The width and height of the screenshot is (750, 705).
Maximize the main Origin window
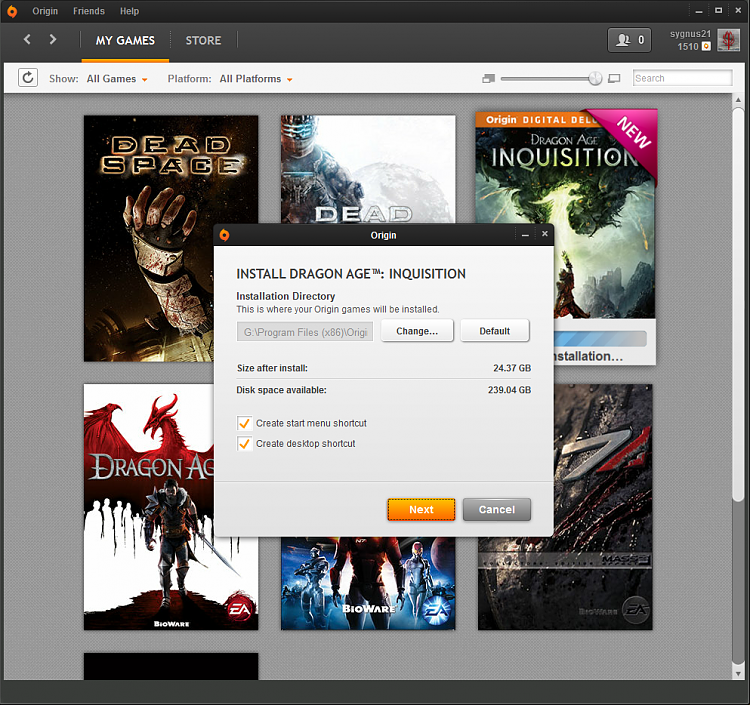pos(718,11)
